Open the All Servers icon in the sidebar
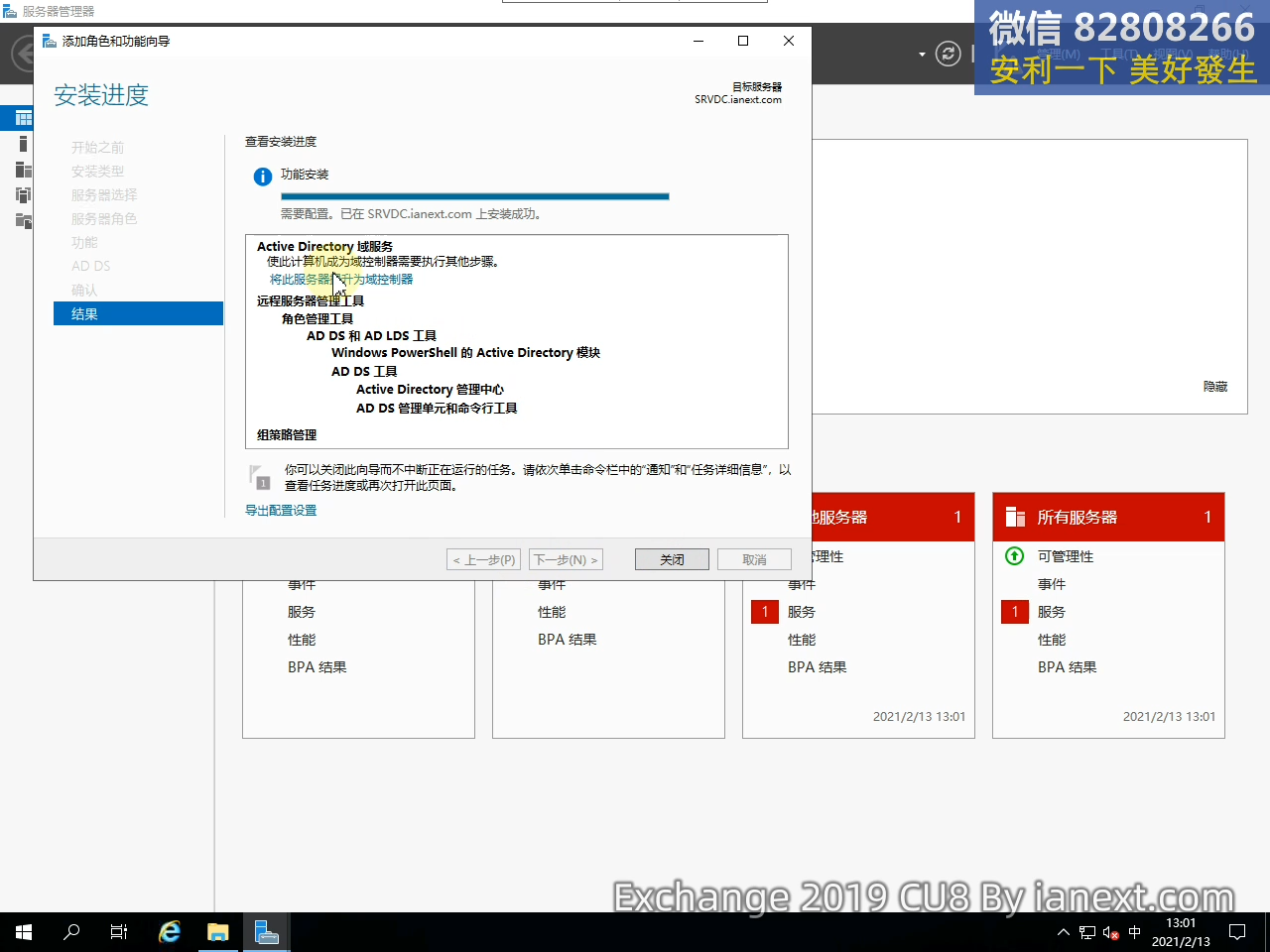 pos(24,170)
